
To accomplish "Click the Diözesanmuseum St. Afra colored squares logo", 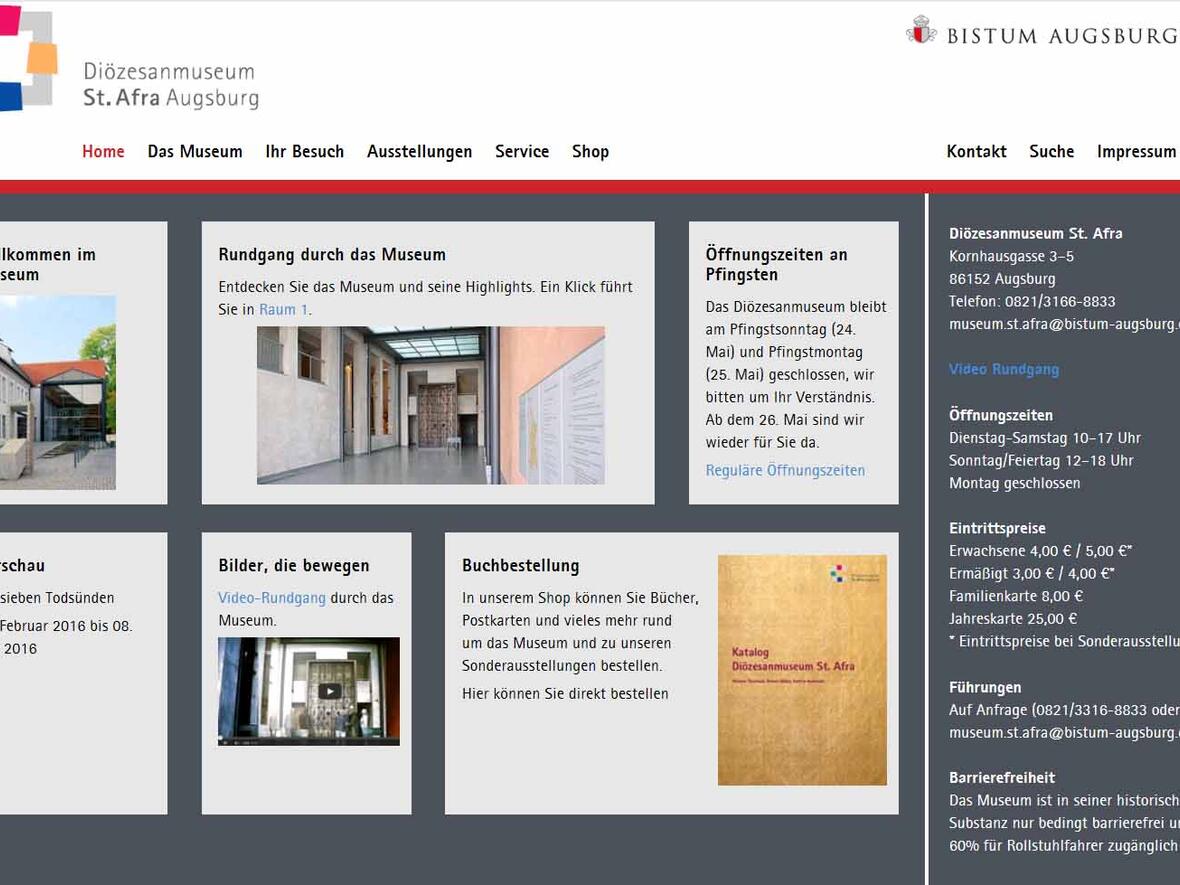I will pos(29,58).
